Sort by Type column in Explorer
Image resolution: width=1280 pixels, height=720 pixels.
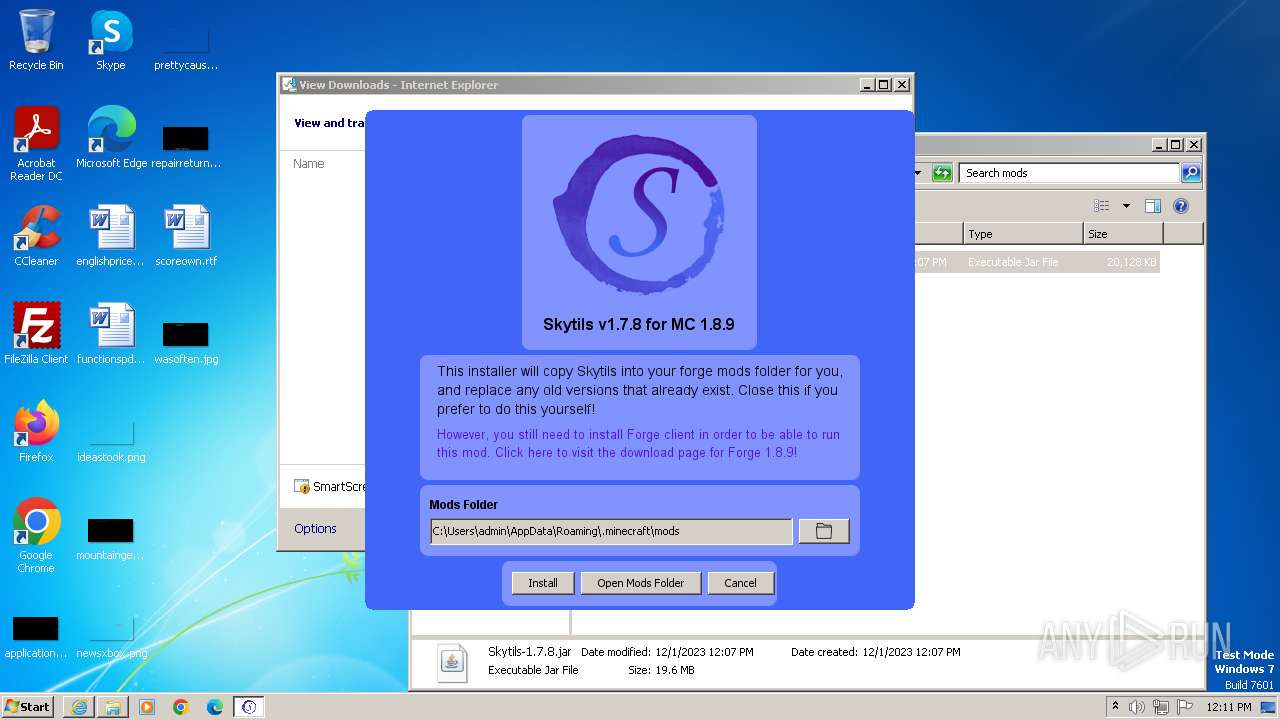click(1023, 234)
